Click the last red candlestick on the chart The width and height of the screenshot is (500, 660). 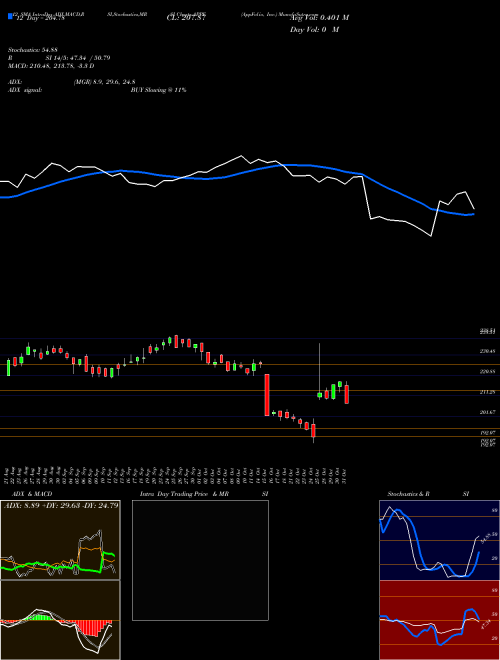(346, 394)
